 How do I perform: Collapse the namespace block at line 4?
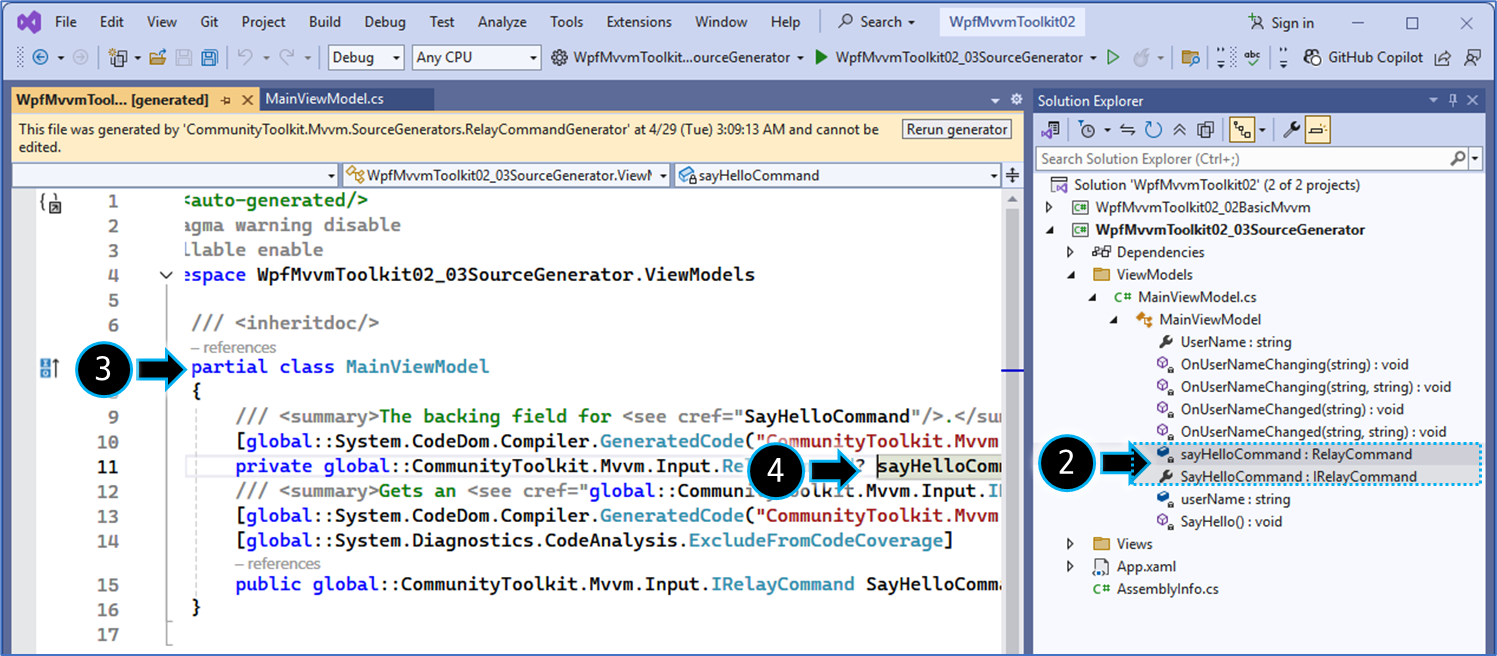166,275
